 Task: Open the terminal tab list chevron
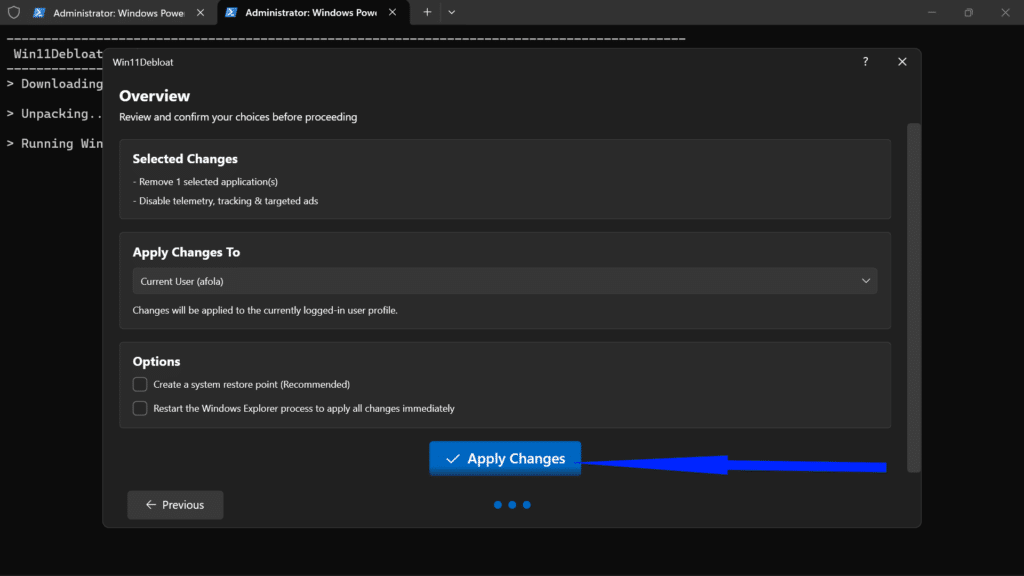(x=452, y=12)
